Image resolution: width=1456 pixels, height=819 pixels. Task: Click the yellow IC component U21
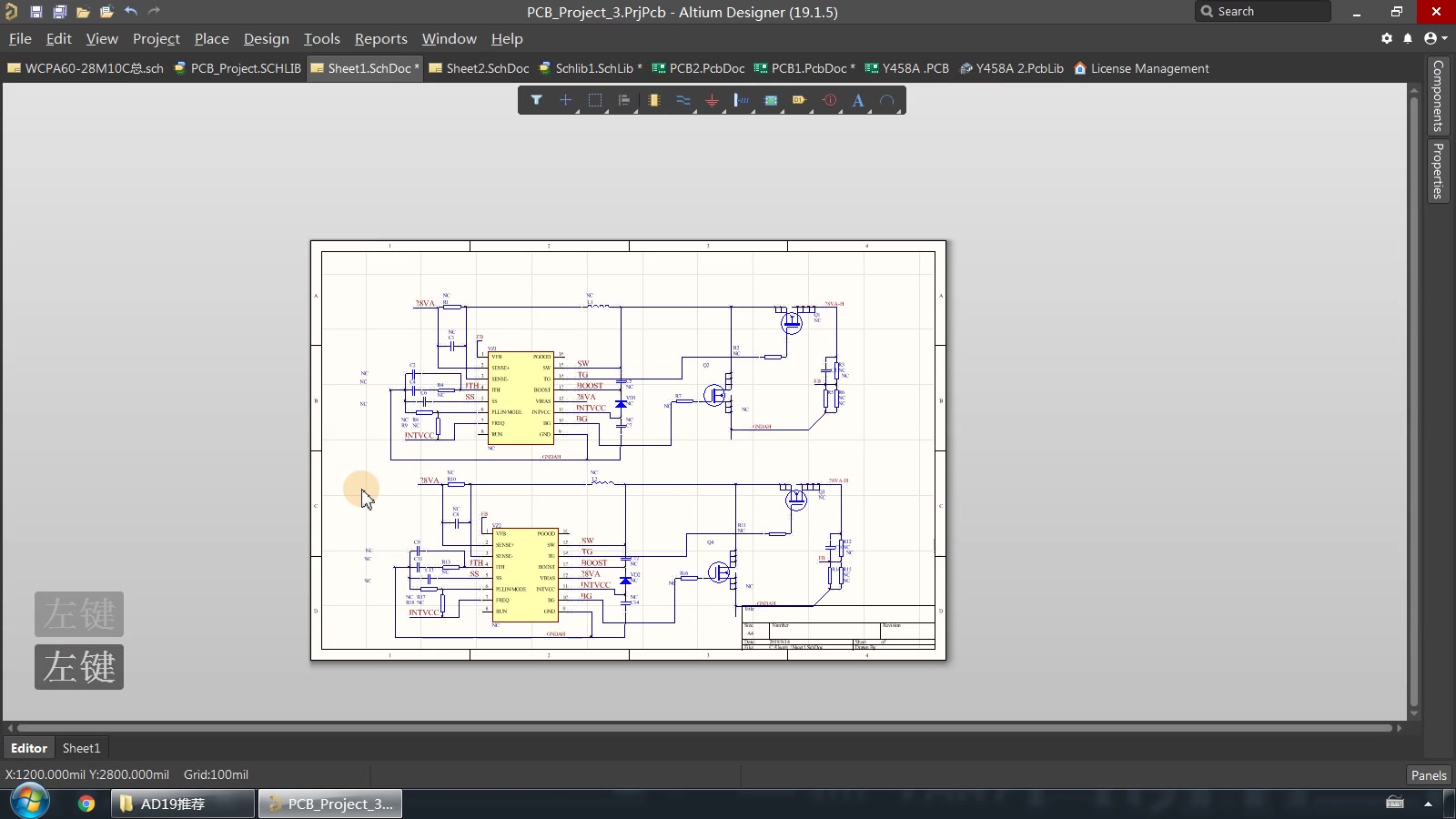[521, 398]
